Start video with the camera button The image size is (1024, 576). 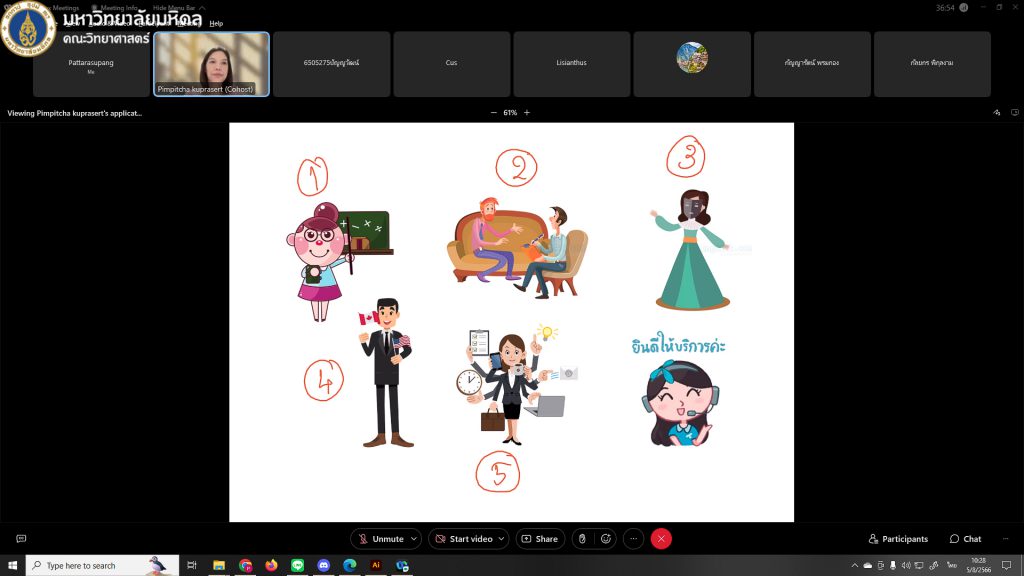coord(462,539)
